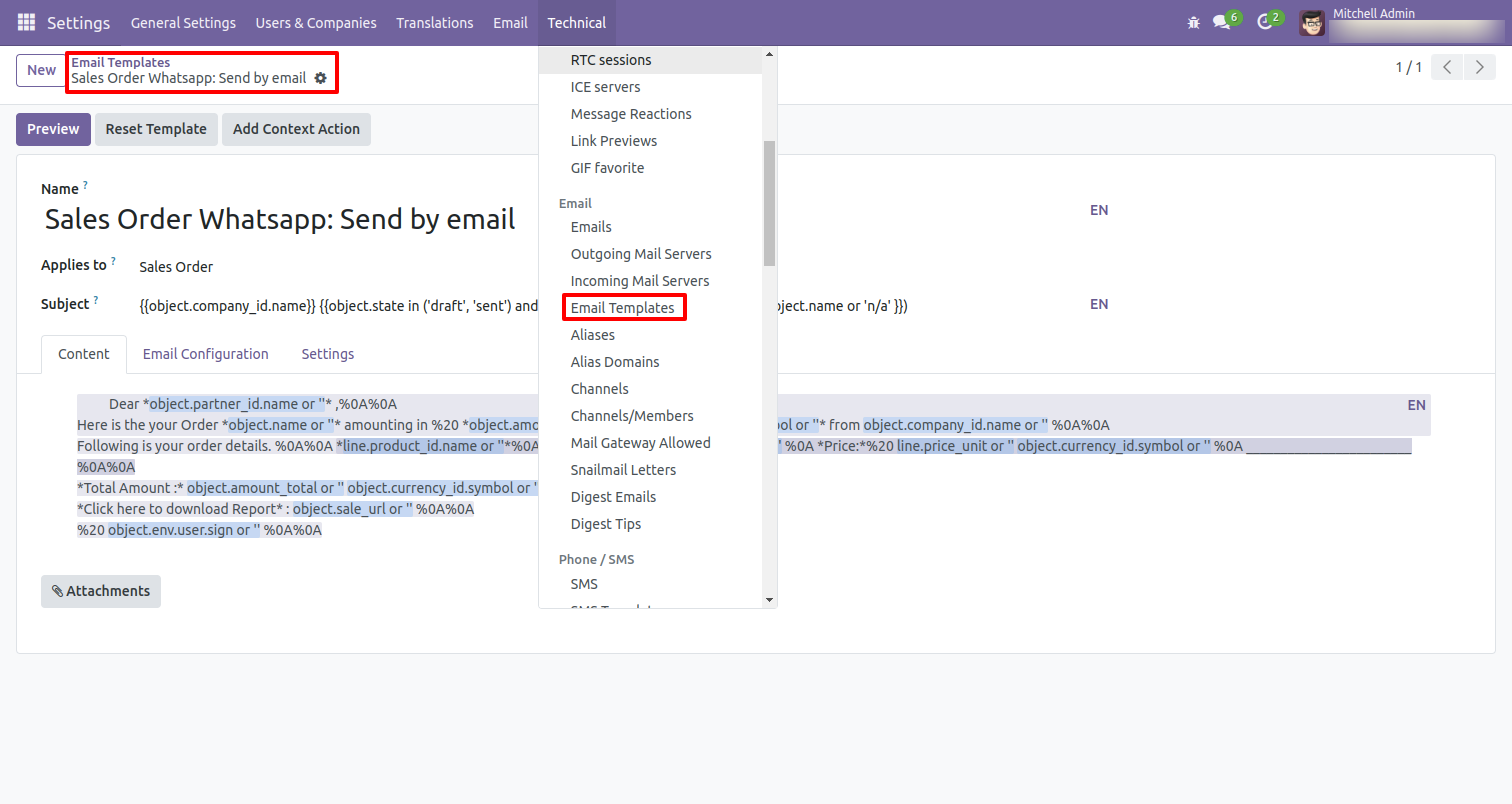The height and width of the screenshot is (804, 1512).
Task: Go to previous record arrow
Action: (x=1447, y=68)
